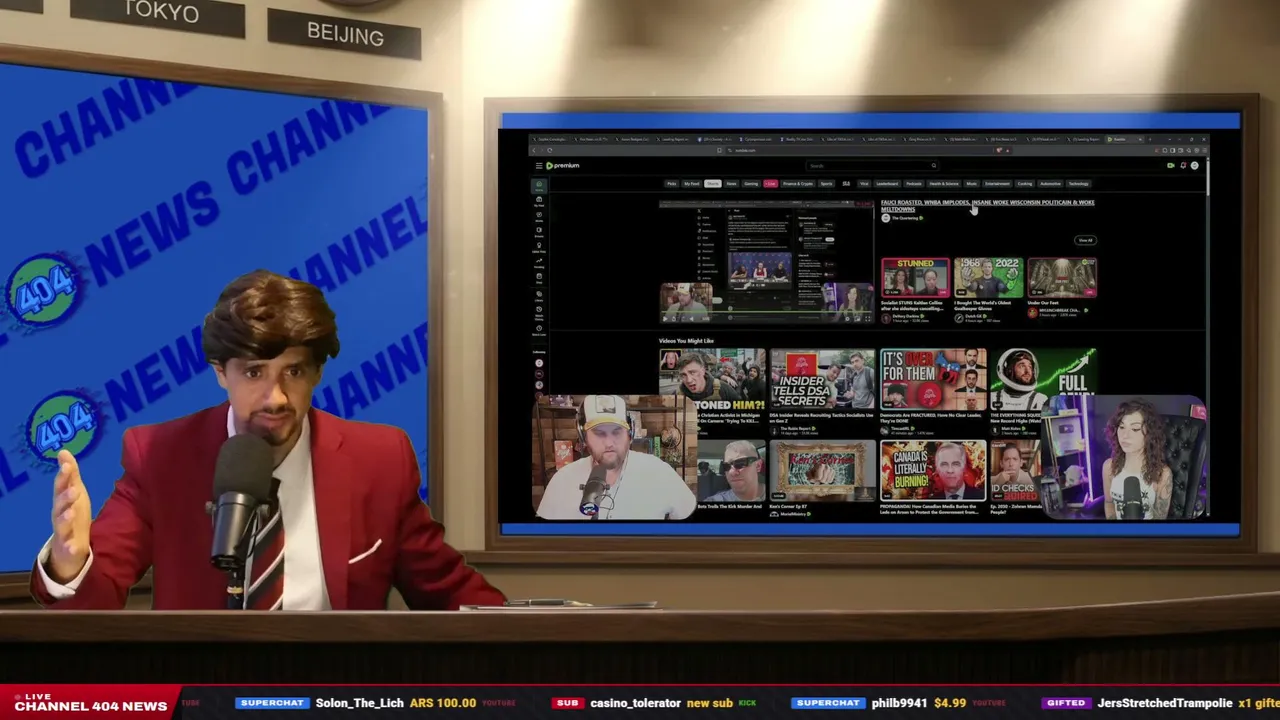
Task: Click the browser back arrow
Action: click(534, 150)
